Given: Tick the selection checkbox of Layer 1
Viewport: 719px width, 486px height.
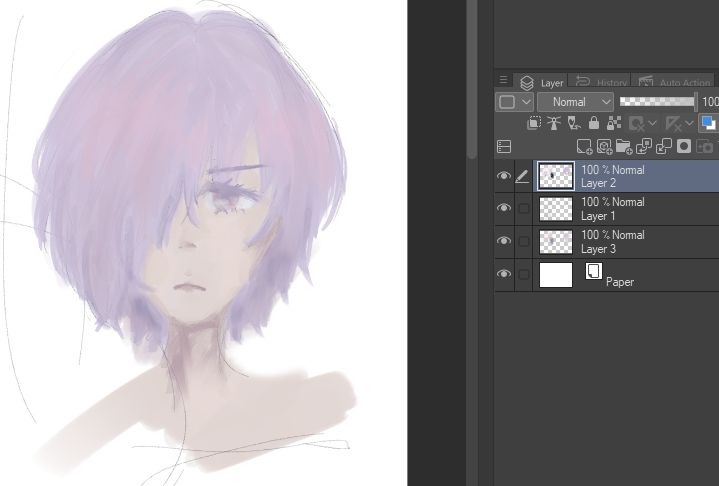Looking at the screenshot, I should (523, 209).
